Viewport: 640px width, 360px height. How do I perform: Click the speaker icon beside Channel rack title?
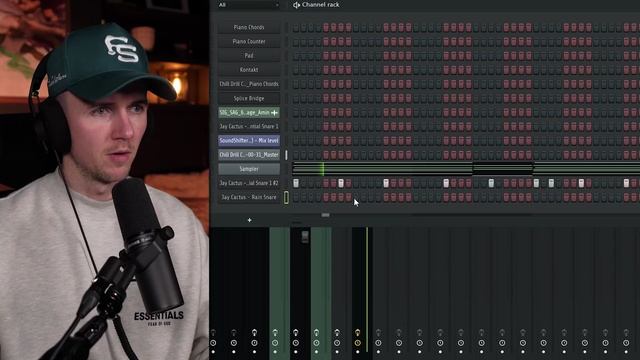pyautogui.click(x=296, y=5)
